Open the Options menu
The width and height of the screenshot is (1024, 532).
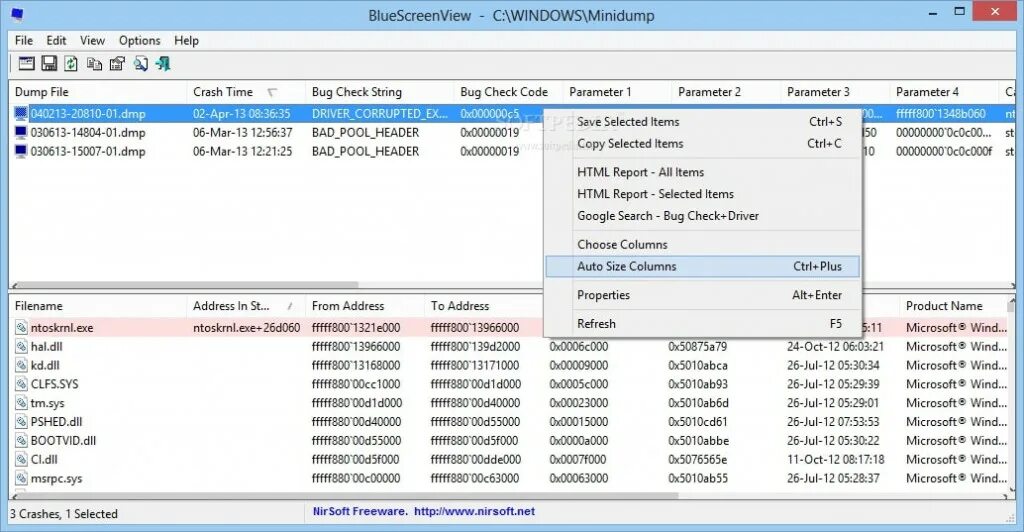click(x=139, y=40)
